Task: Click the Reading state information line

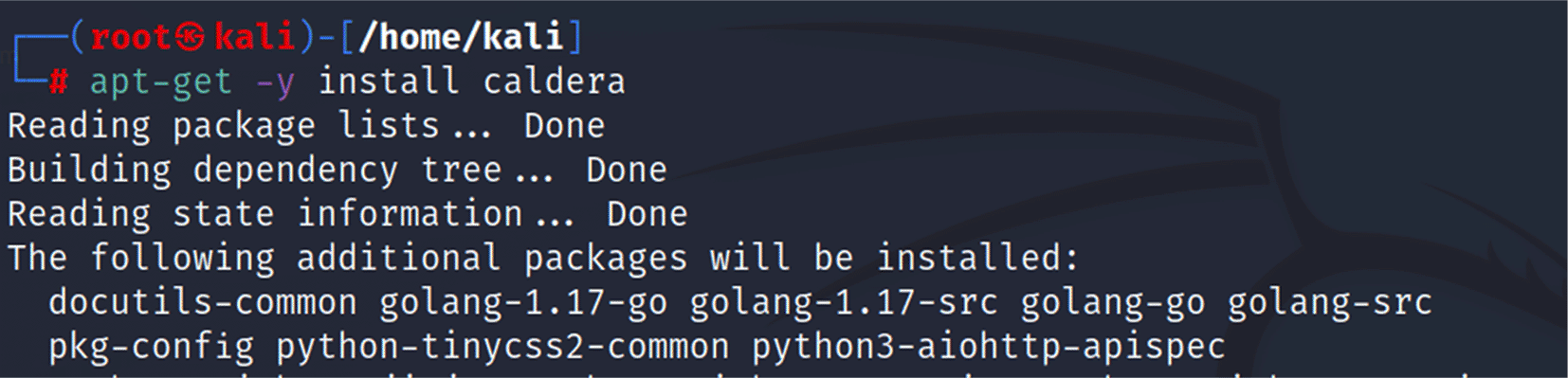Action: pos(348,214)
